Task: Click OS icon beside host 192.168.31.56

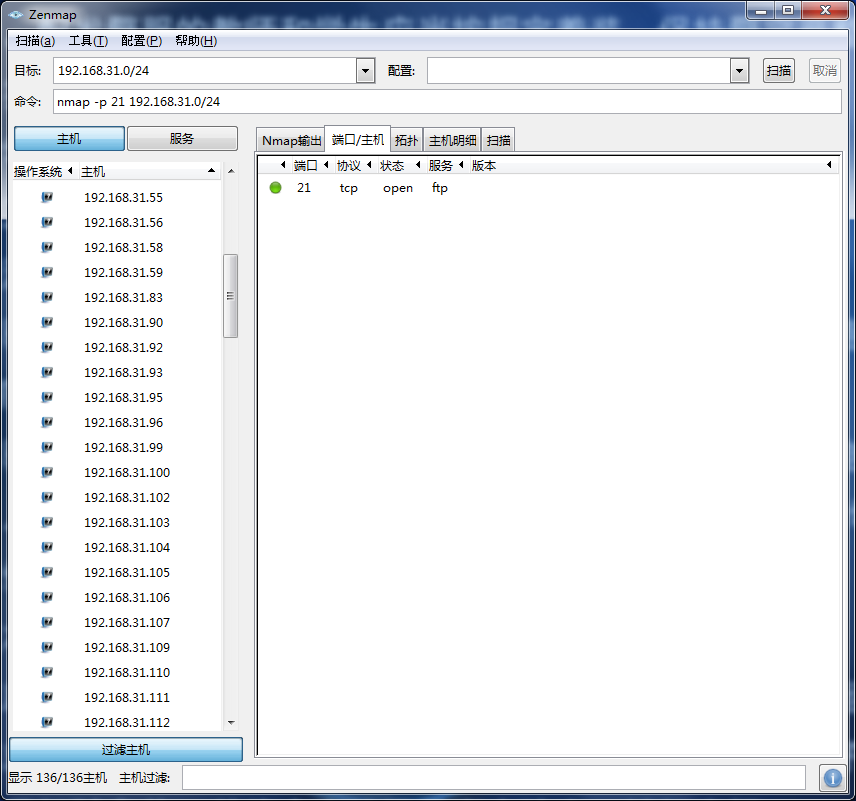Action: click(47, 222)
